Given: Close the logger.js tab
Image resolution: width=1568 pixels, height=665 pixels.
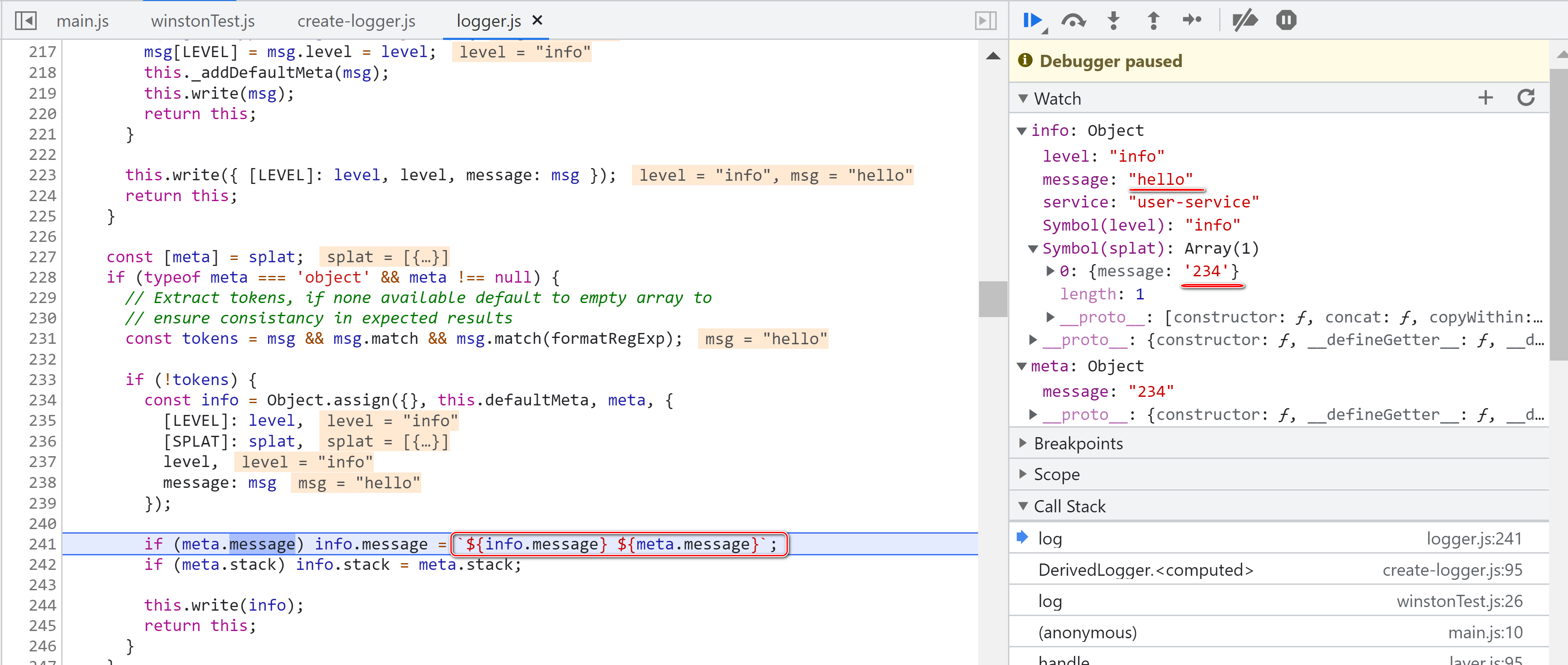Looking at the screenshot, I should [x=537, y=20].
